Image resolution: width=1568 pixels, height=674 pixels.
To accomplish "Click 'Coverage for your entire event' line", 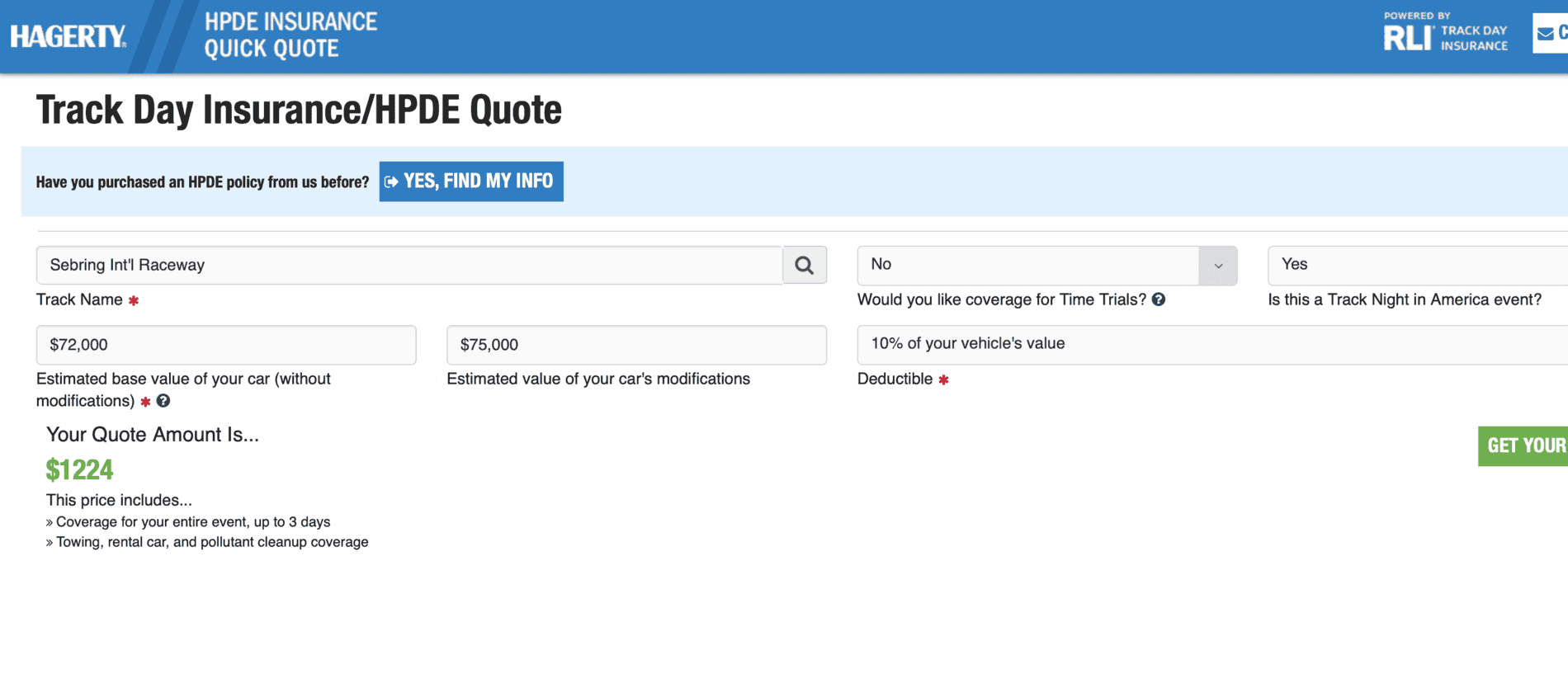I will pos(188,522).
